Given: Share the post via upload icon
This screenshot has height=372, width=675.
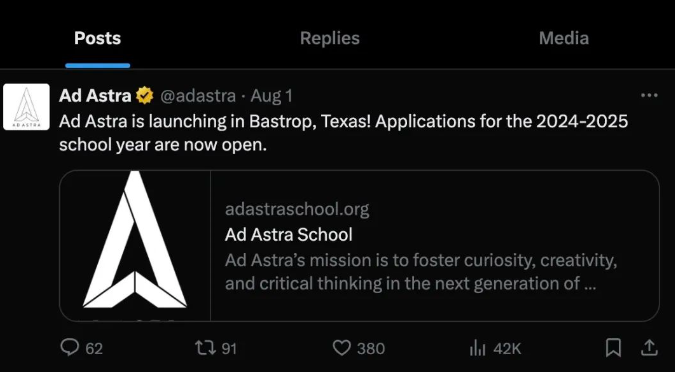Looking at the screenshot, I should [649, 347].
